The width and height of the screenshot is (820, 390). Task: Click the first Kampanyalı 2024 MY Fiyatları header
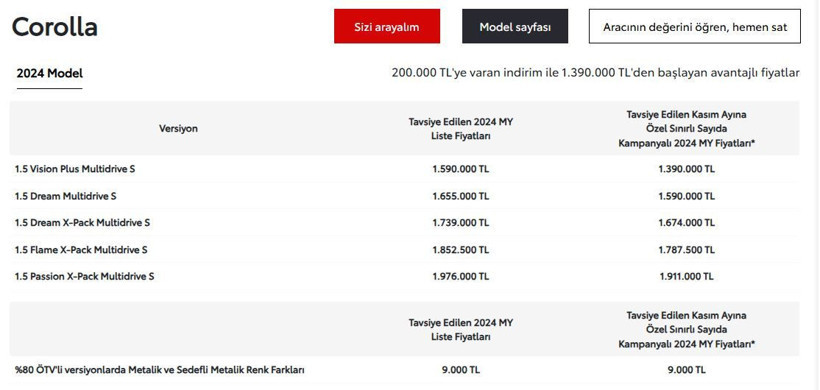(687, 129)
